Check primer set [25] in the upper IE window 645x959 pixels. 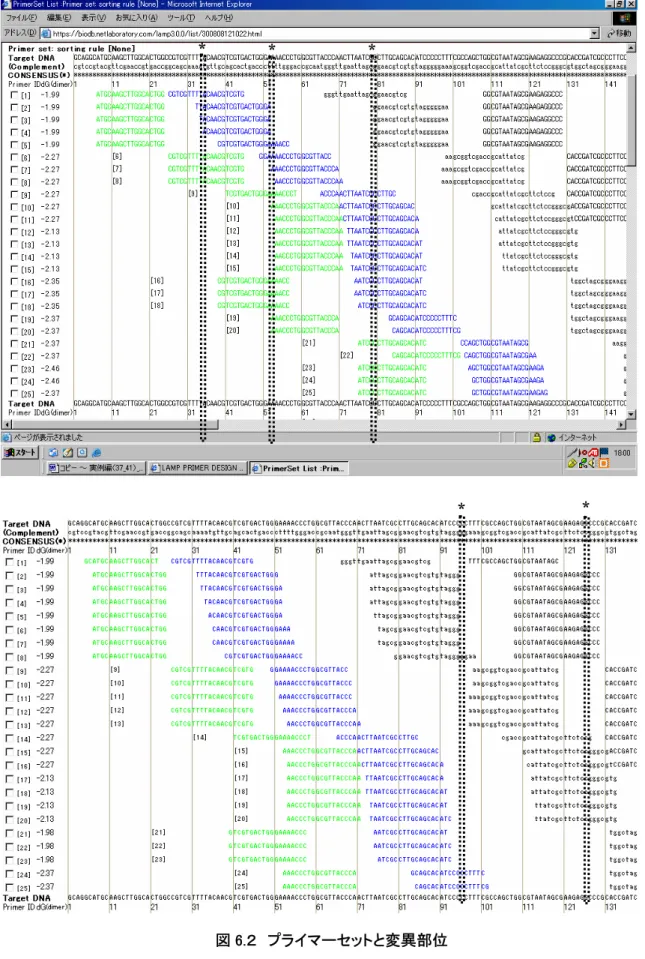coord(14,394)
